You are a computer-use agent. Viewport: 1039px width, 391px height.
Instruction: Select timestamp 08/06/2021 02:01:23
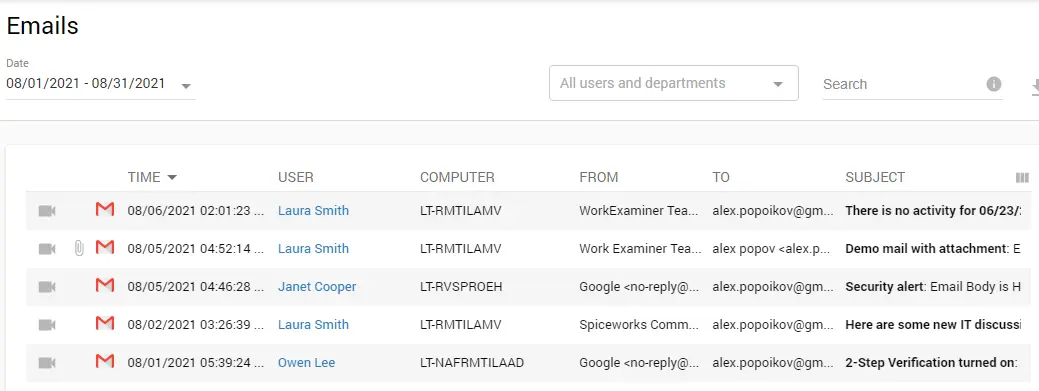pyautogui.click(x=196, y=211)
